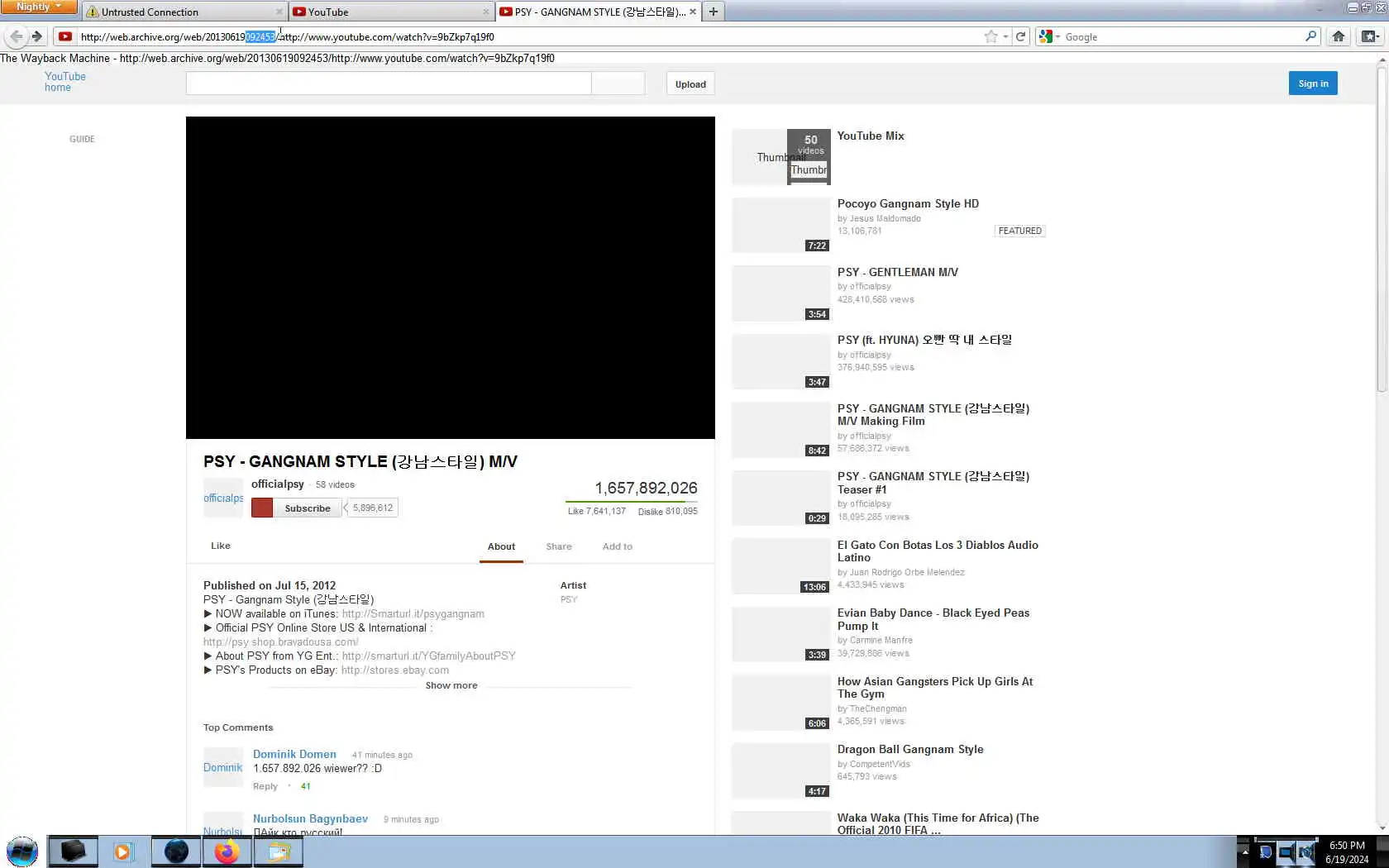Click into the browser address bar URL

(x=529, y=36)
